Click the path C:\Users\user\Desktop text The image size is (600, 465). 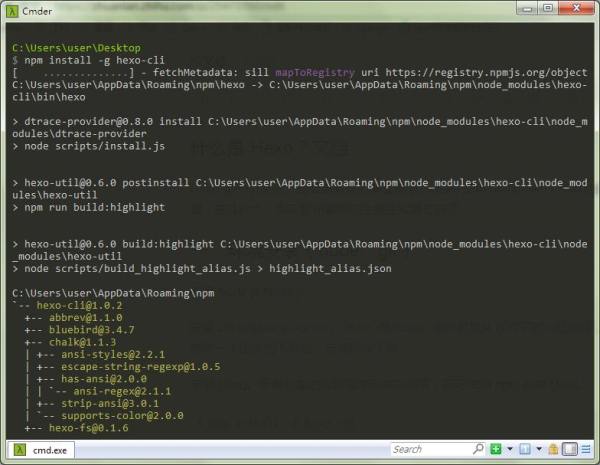(76, 48)
